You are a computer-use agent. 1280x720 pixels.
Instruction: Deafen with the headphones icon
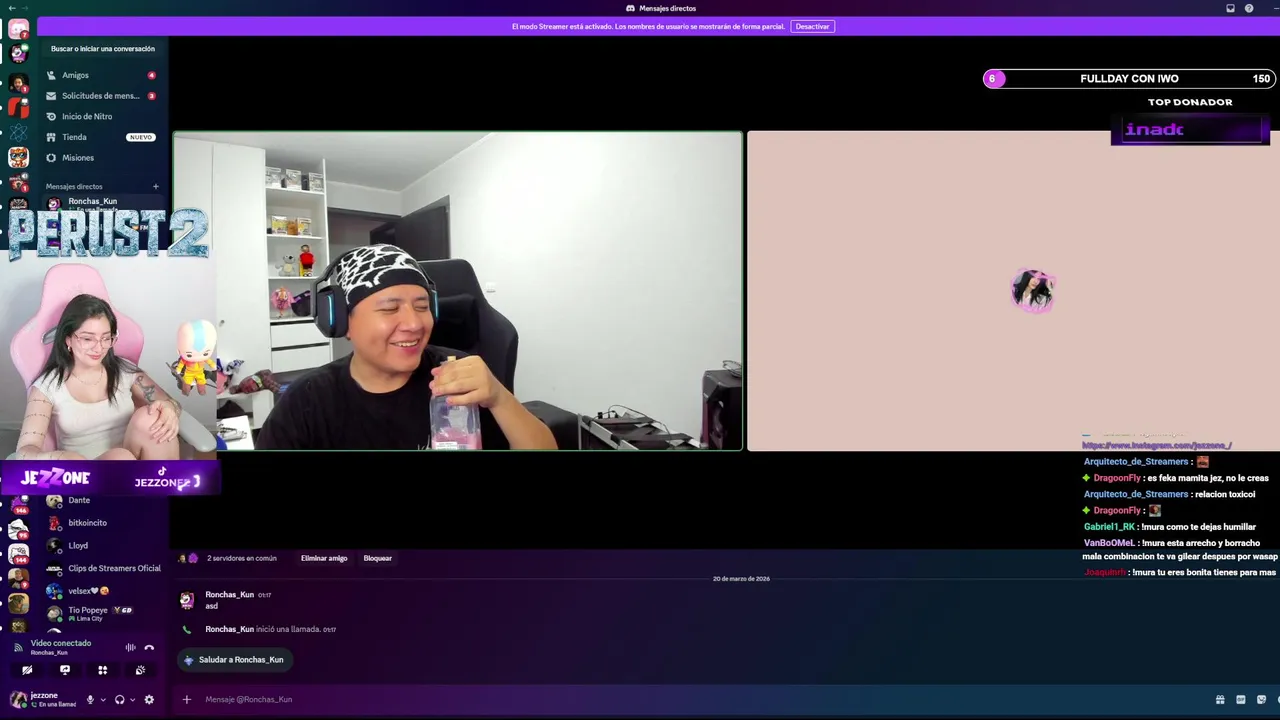point(120,700)
